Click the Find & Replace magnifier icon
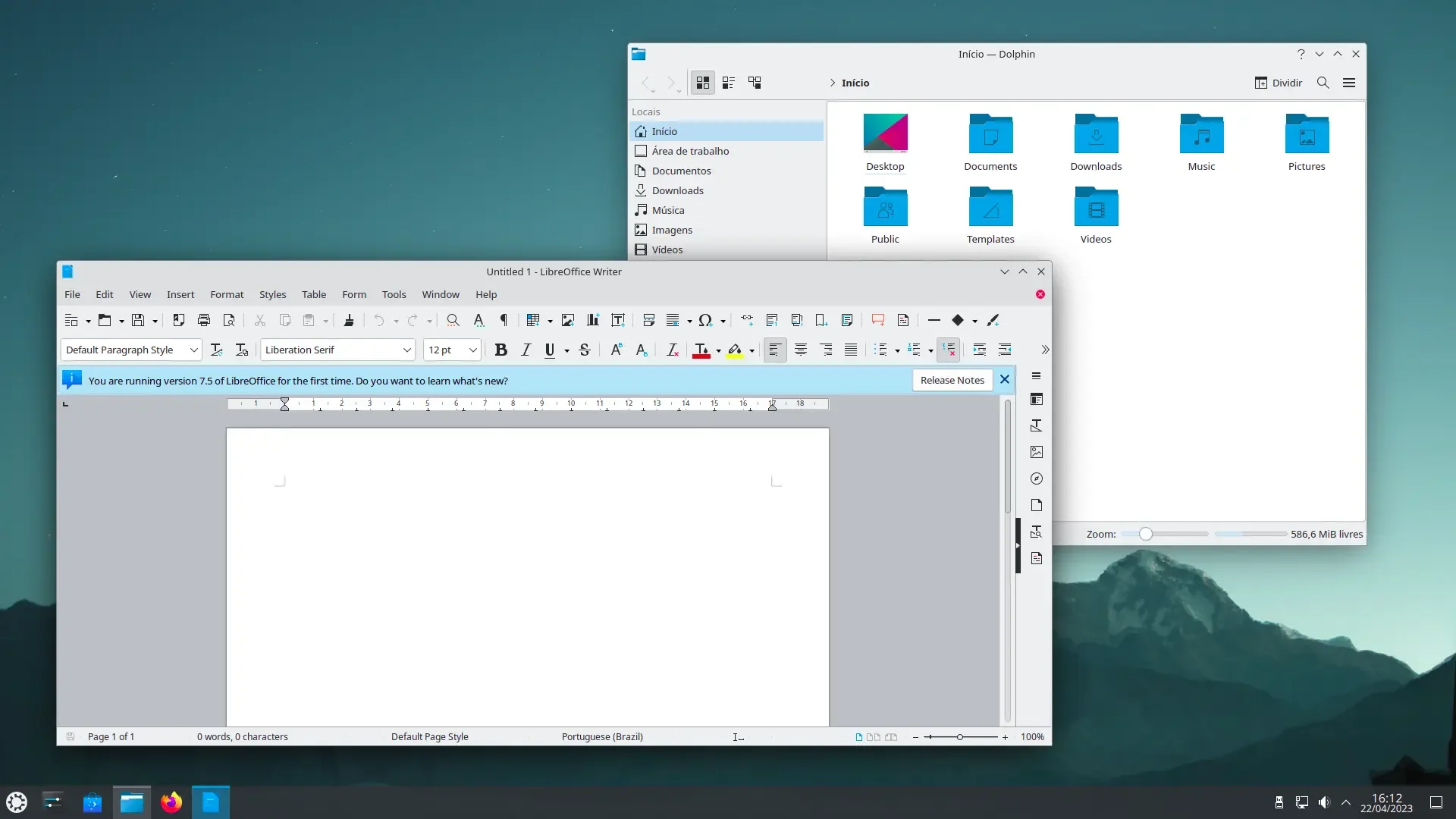This screenshot has height=819, width=1456. click(453, 320)
